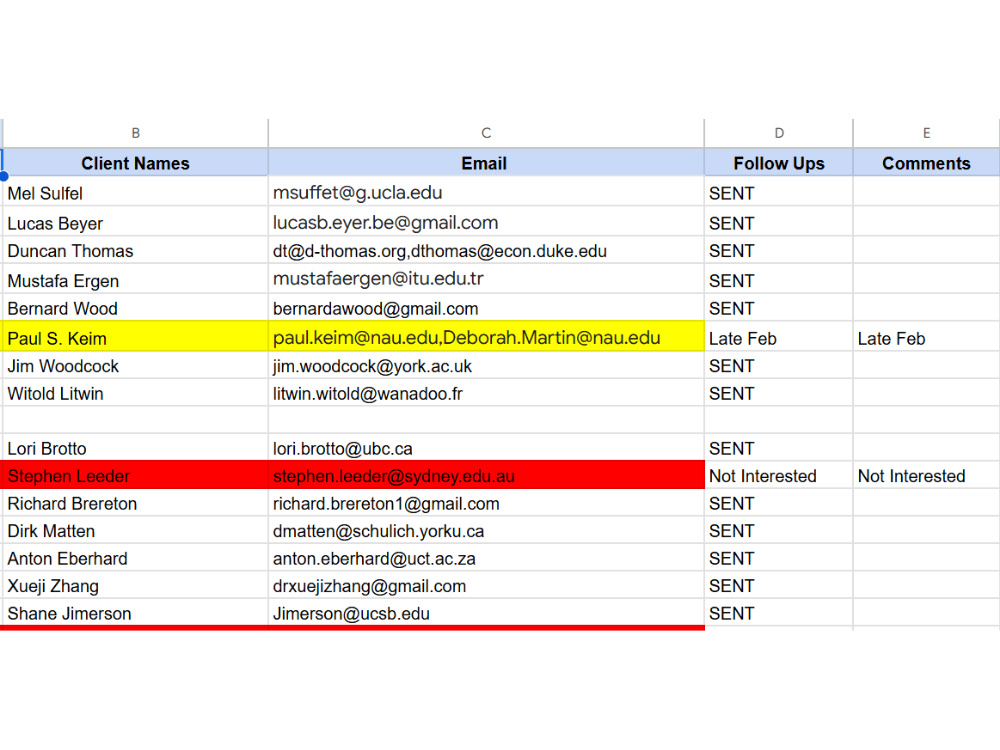
Task: Select the anton.eberhard@uct.ac.za cell
Action: click(486, 557)
